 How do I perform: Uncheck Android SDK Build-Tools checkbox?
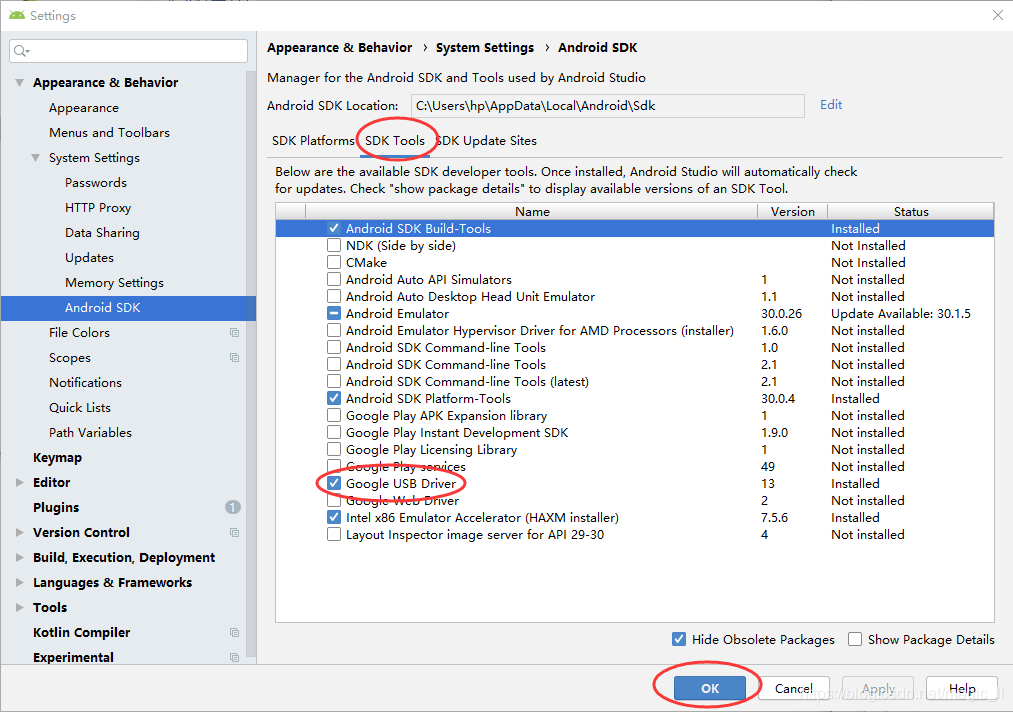click(x=334, y=228)
